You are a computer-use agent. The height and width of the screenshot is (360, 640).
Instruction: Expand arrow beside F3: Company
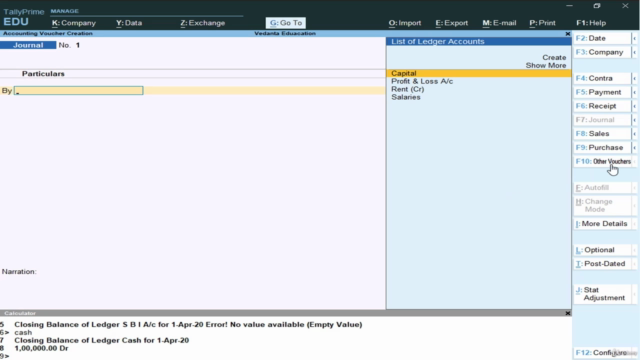pyautogui.click(x=635, y=52)
